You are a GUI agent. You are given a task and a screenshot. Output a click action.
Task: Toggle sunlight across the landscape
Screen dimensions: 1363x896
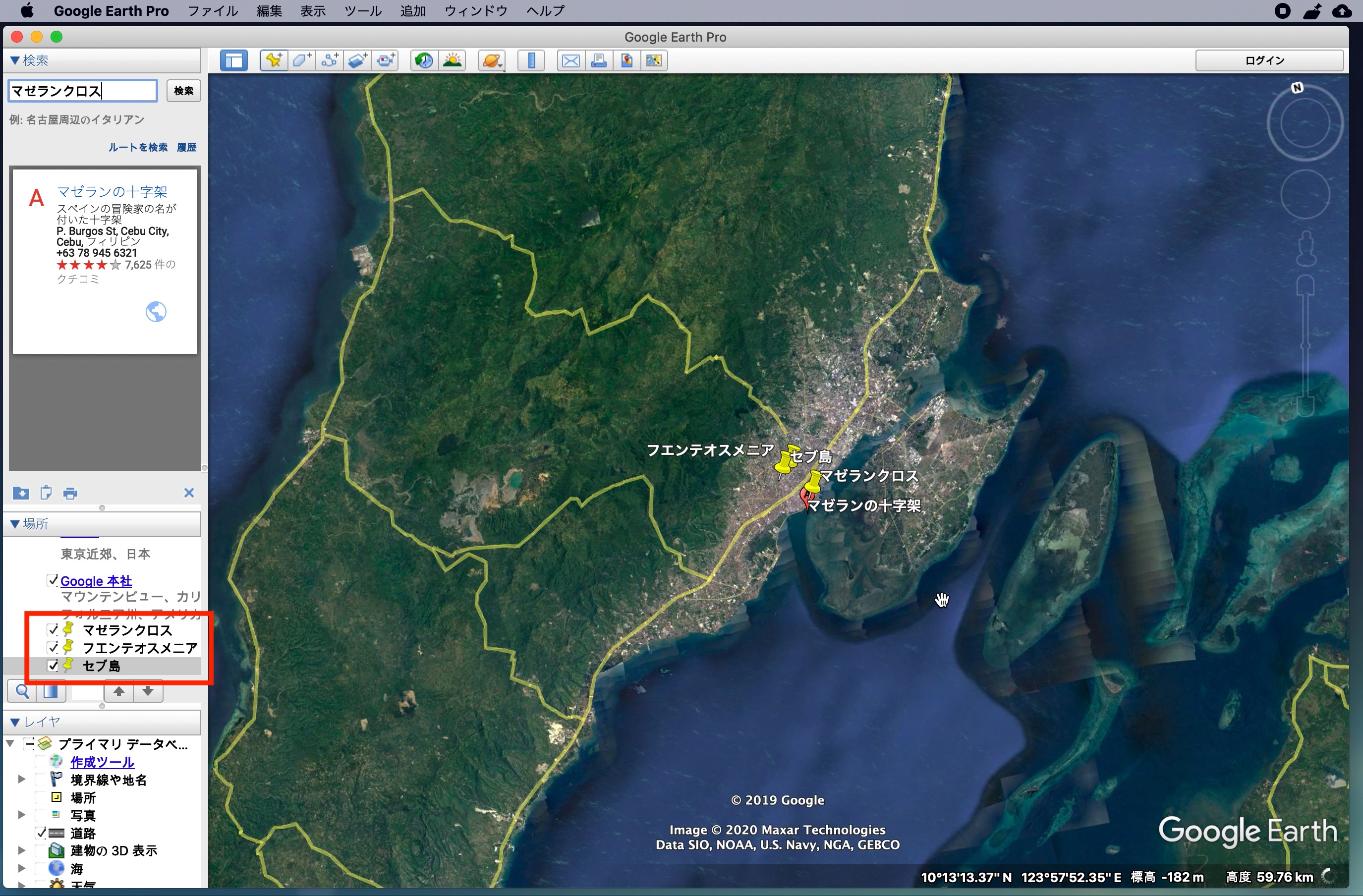[x=453, y=60]
